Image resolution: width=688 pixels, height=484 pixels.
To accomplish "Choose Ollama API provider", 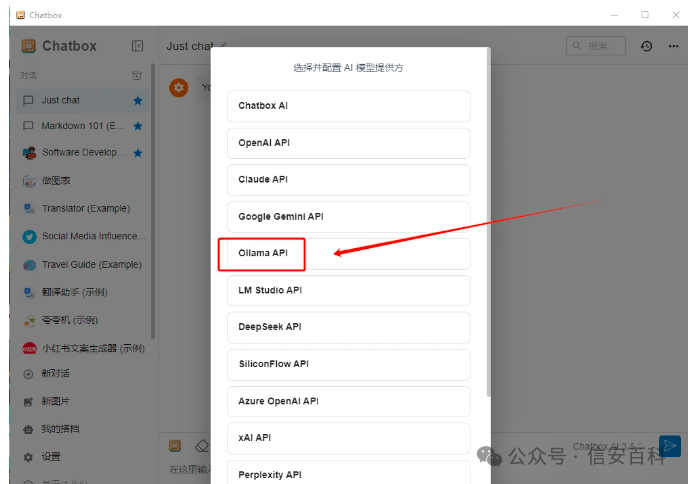I will (348, 254).
